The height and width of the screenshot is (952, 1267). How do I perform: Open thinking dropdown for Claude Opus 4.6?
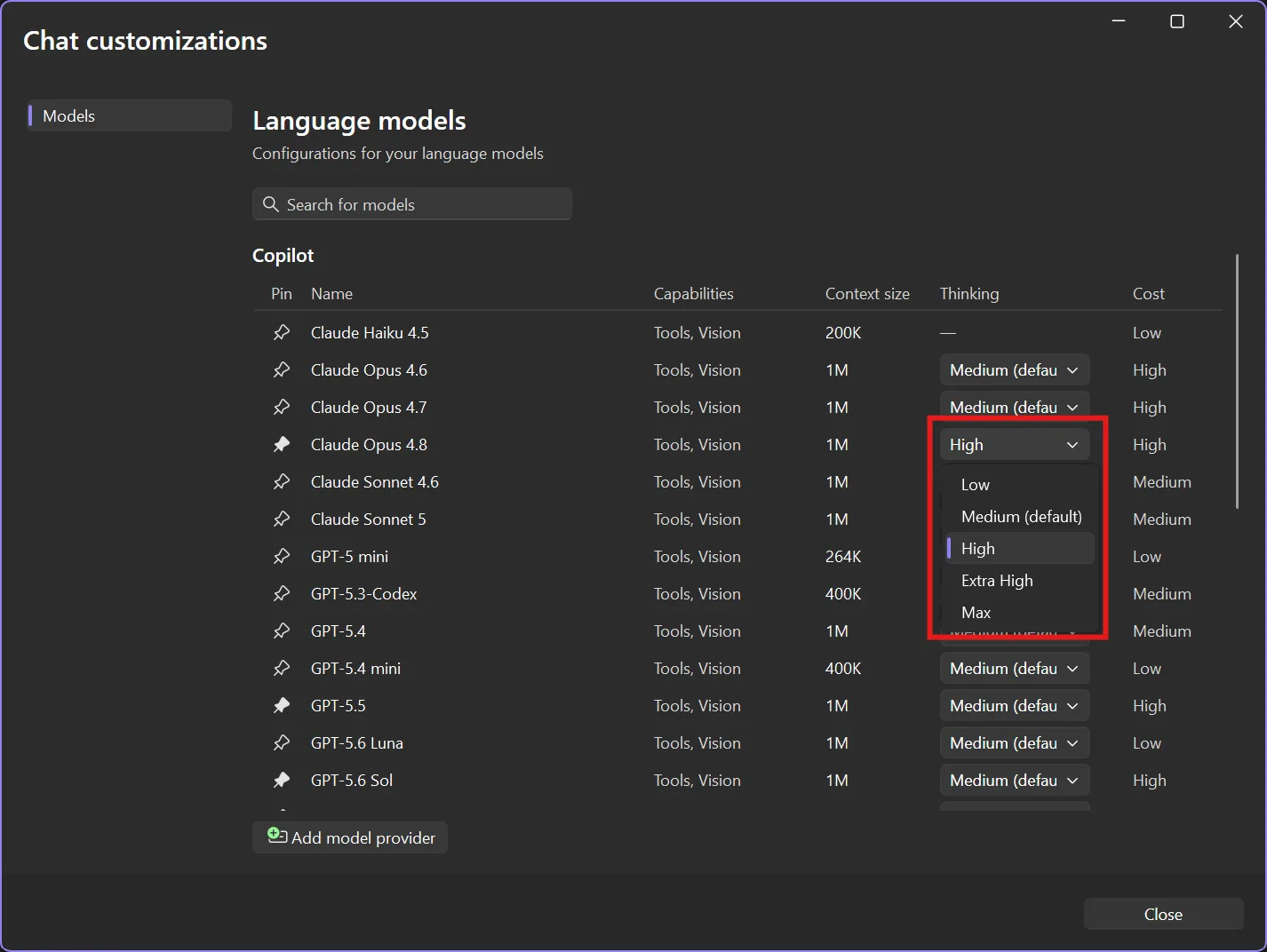coord(1015,370)
